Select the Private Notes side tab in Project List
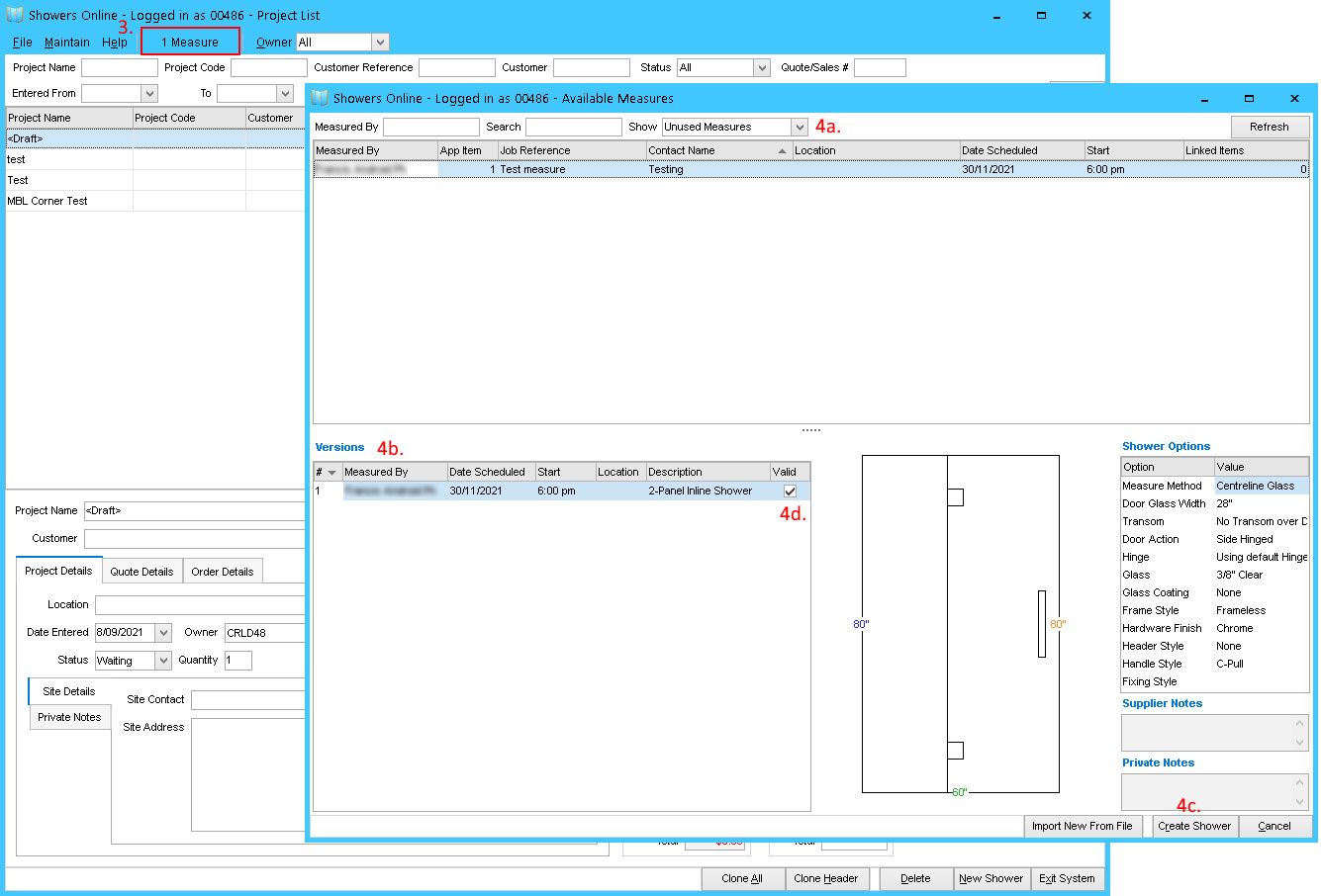 coord(69,717)
